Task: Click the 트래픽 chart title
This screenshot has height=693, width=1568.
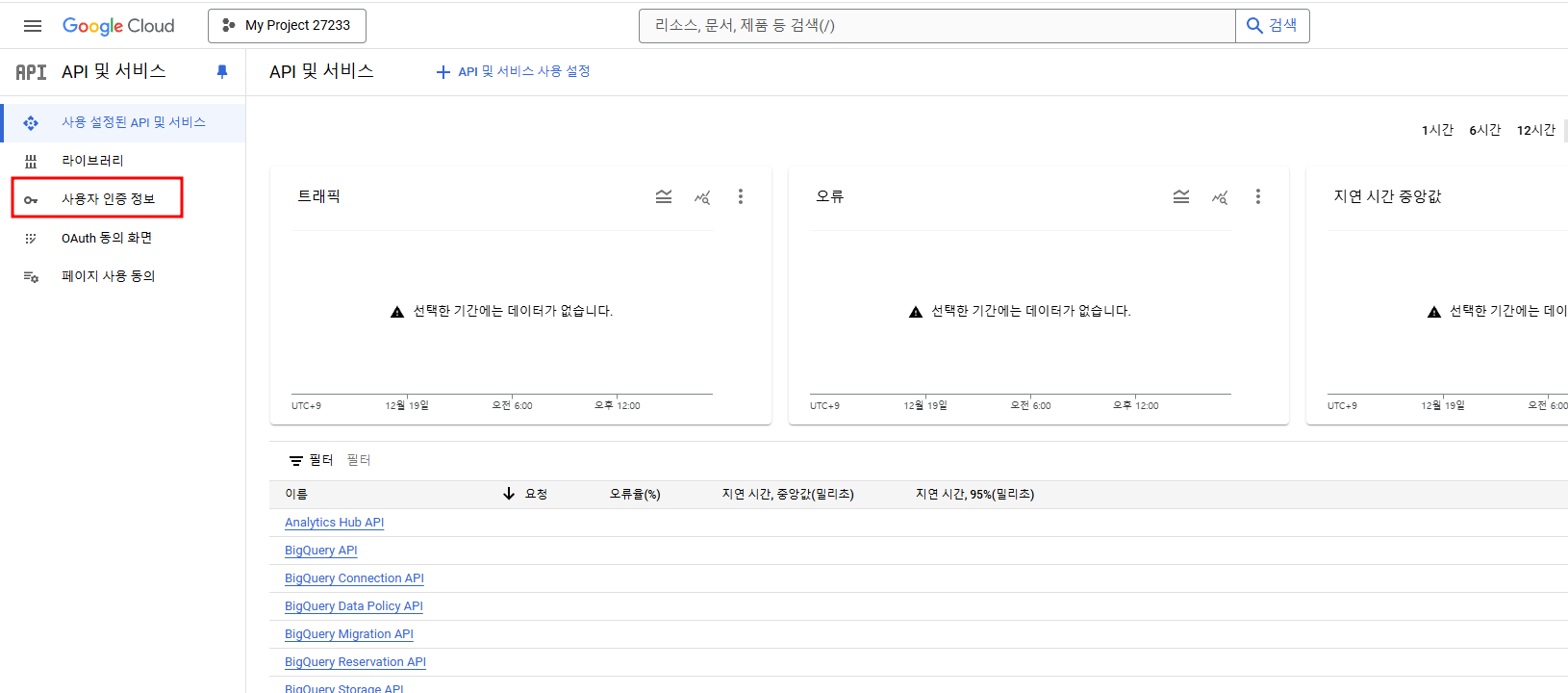Action: [318, 196]
